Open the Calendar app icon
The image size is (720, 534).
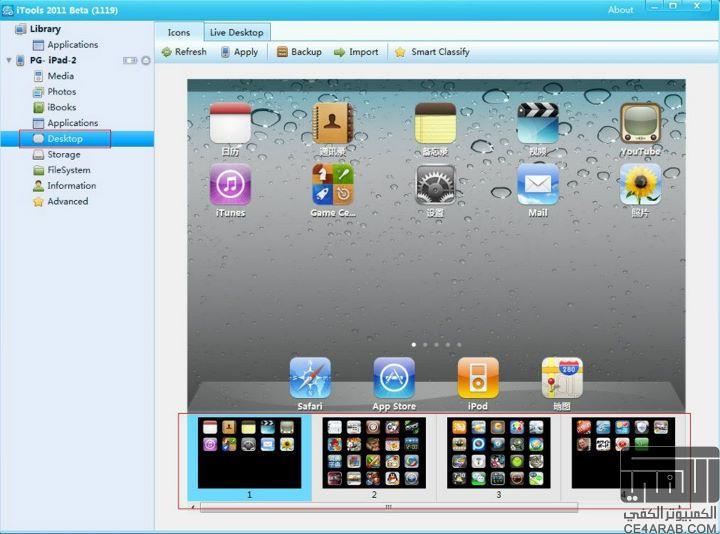coord(230,124)
